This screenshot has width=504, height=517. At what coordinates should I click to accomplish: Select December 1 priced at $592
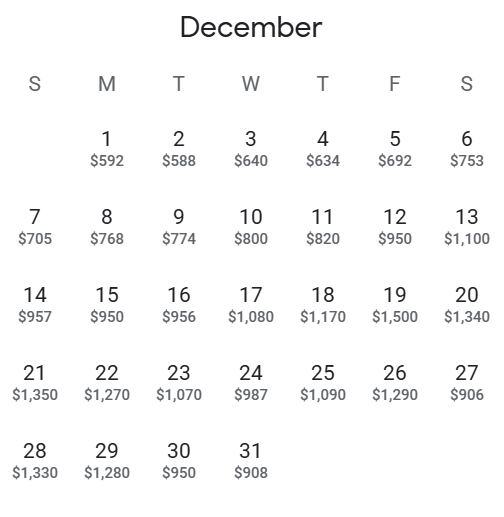[107, 149]
